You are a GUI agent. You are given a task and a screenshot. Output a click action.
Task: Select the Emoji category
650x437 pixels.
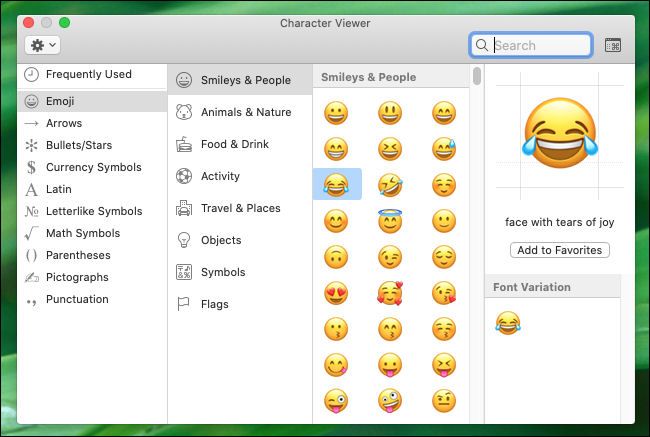(x=92, y=101)
